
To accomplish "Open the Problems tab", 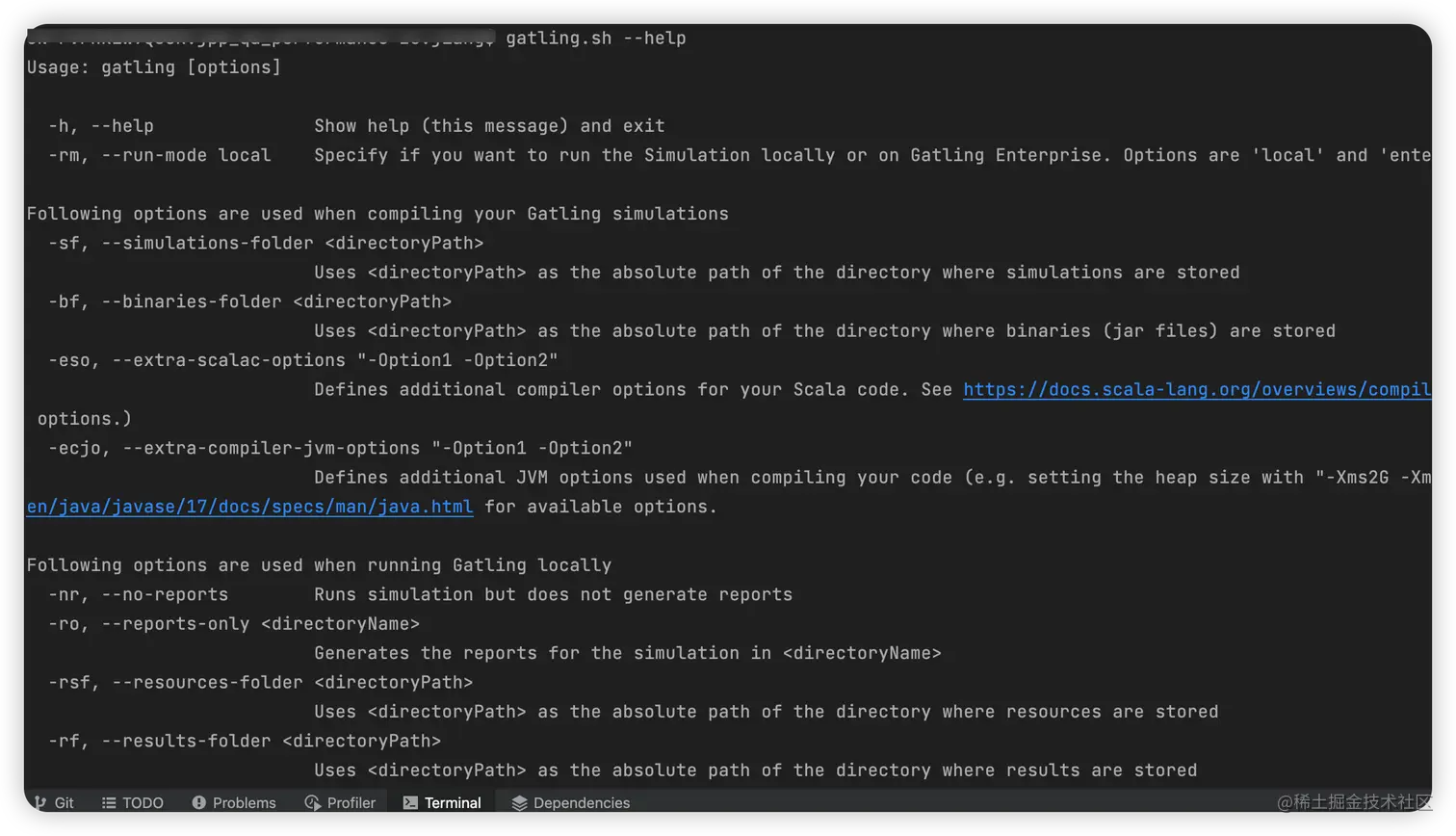I will 244,802.
